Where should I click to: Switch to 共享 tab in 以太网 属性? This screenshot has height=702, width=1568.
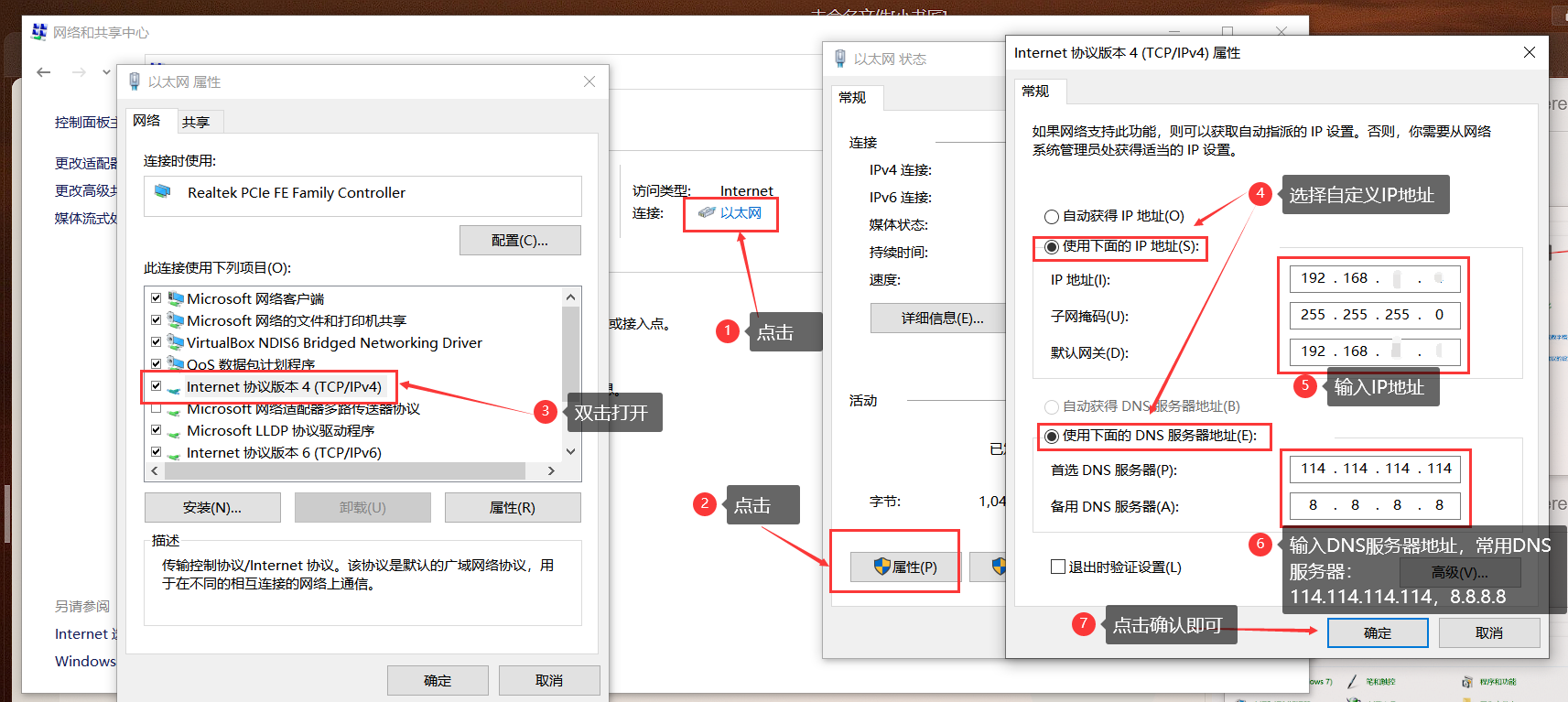(x=196, y=122)
